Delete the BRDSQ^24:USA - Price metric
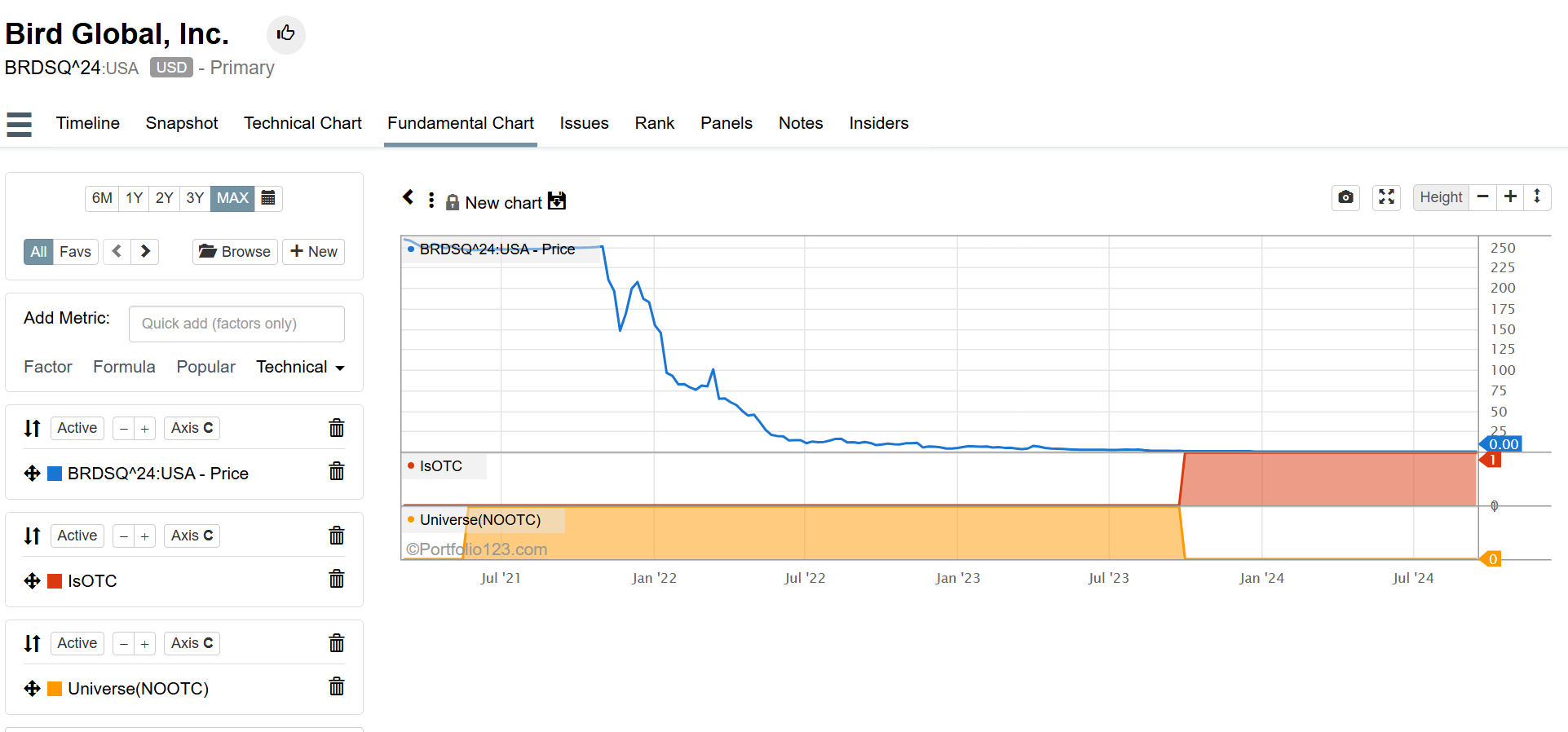Image resolution: width=1568 pixels, height=732 pixels. tap(336, 472)
